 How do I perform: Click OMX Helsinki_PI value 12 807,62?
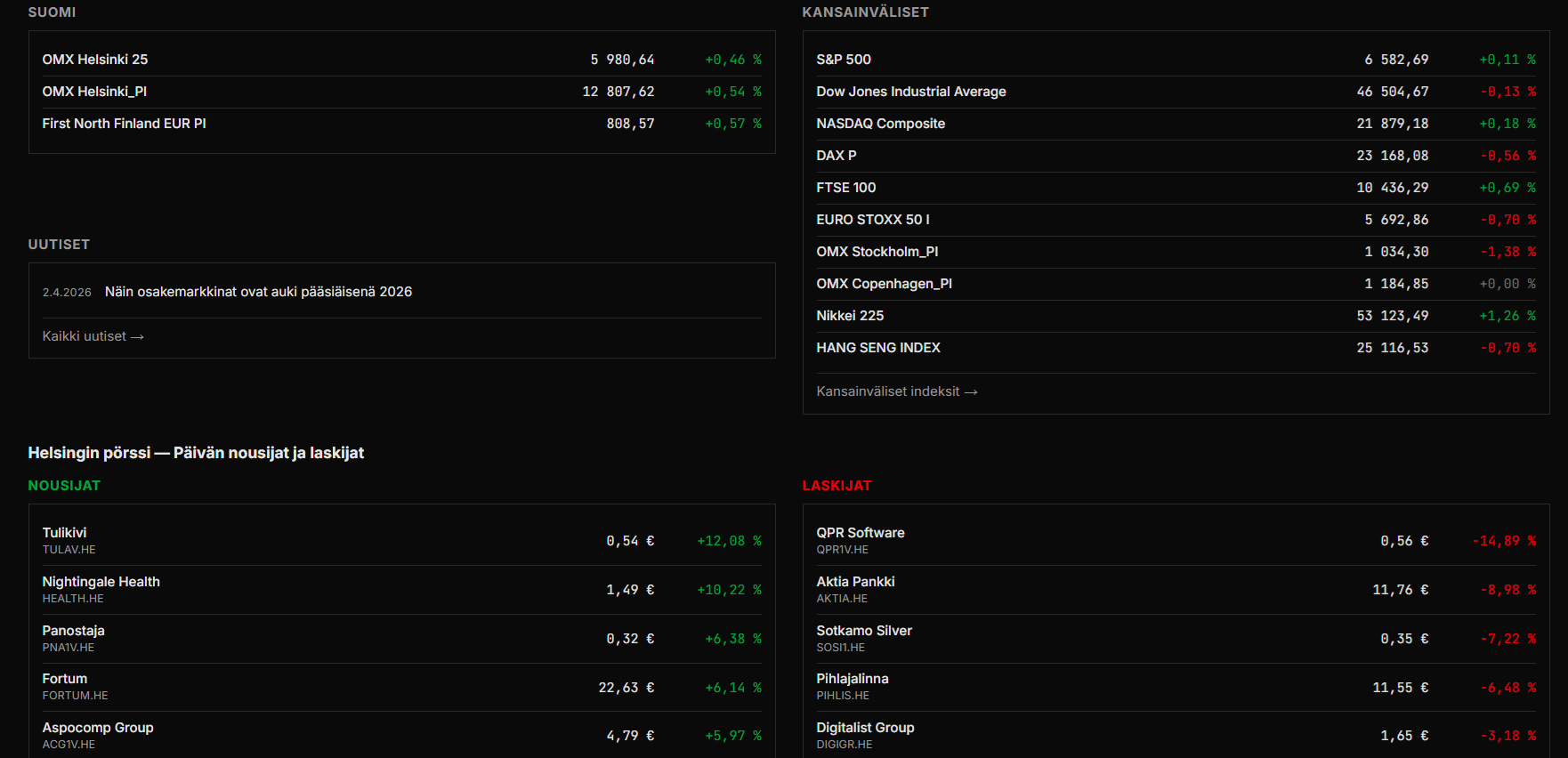tap(618, 92)
